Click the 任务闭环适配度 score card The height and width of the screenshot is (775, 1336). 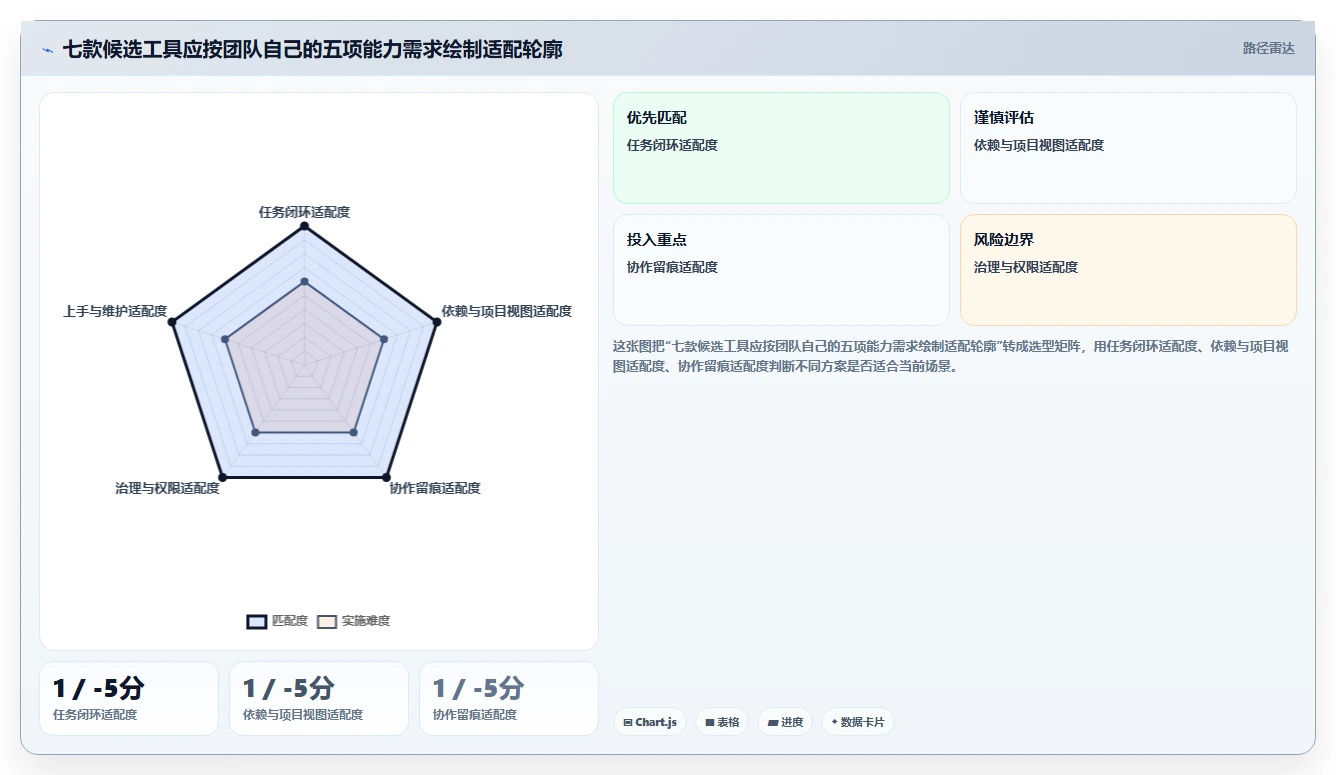(x=129, y=698)
